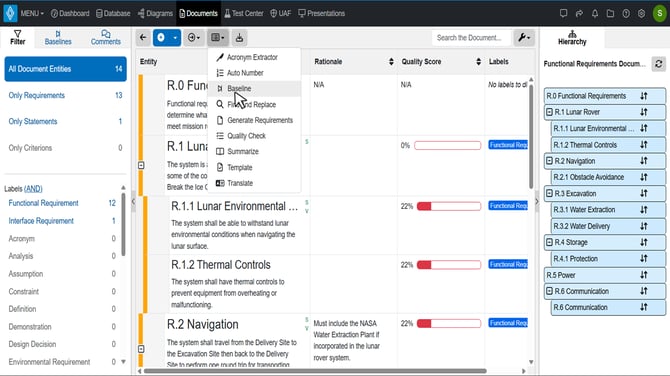This screenshot has width=670, height=376.
Task: Collapse R.1 Lunar Rover in hierarchy
Action: 550,112
